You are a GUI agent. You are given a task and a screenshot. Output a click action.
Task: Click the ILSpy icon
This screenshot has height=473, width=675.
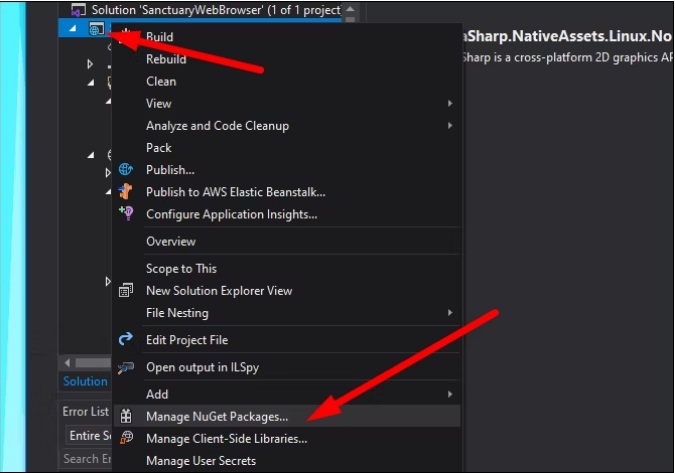126,367
